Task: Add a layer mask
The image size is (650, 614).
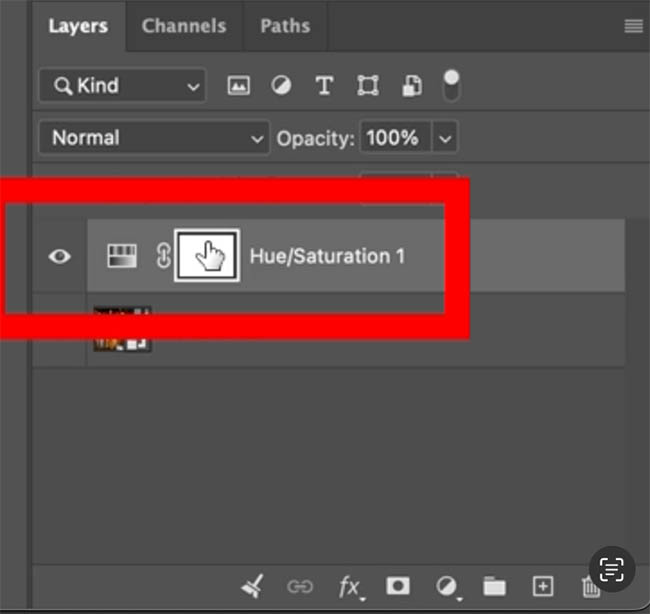Action: 398,586
